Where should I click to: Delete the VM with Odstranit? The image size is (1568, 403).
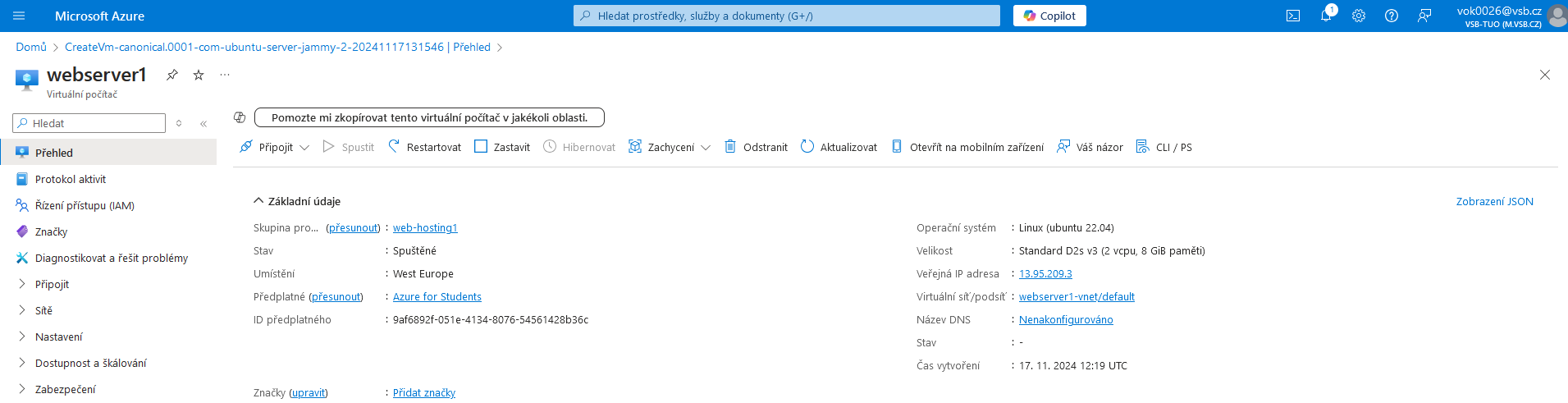click(756, 147)
